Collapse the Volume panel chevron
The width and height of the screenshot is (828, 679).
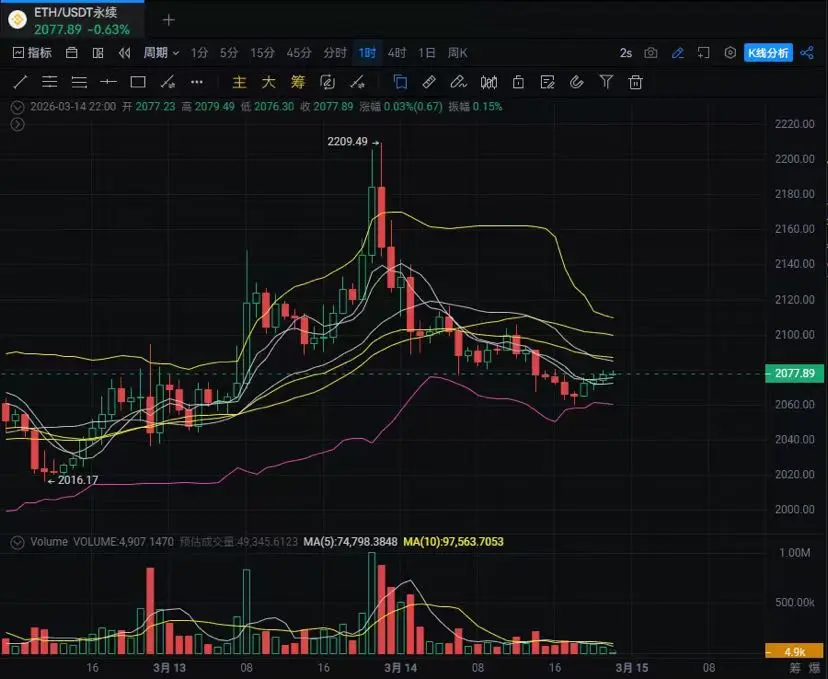[x=17, y=542]
